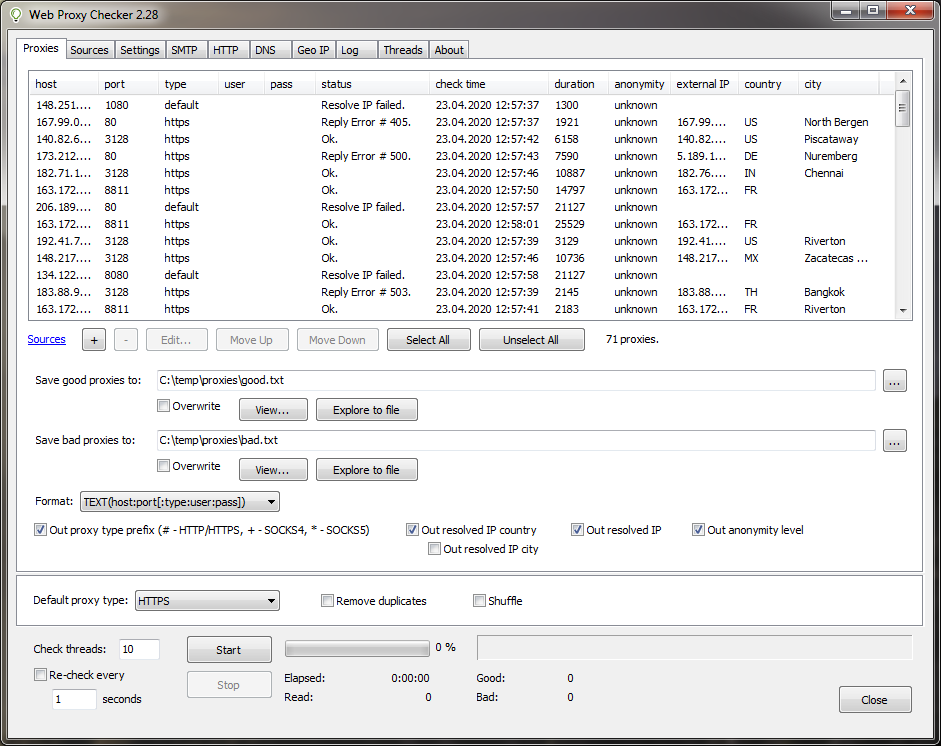Viewport: 941px width, 746px height.
Task: Select the row with city Zacatecas
Action: (462, 259)
